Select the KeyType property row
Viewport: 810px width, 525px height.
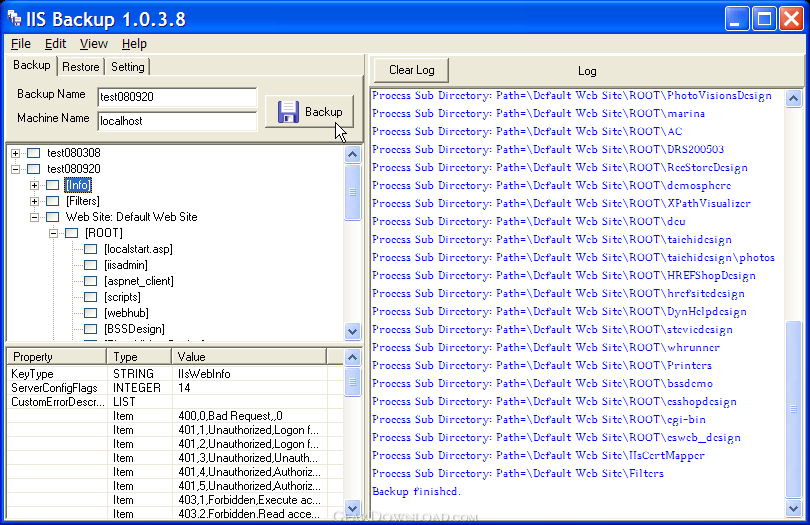pyautogui.click(x=175, y=374)
